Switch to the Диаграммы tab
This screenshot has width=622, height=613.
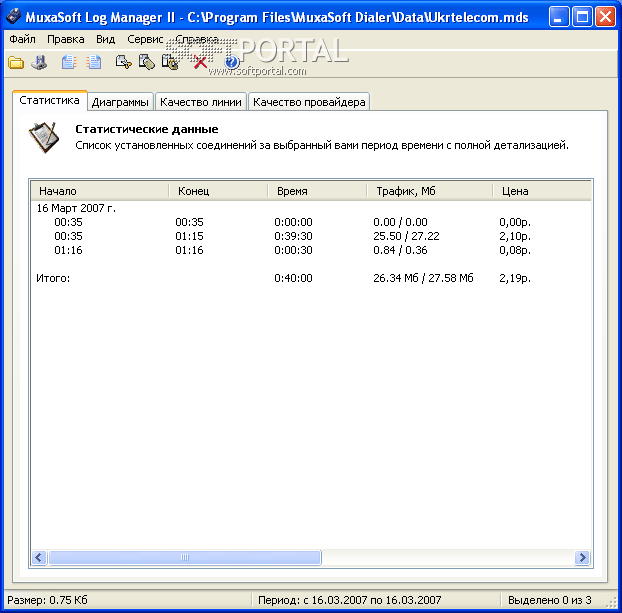coord(120,102)
